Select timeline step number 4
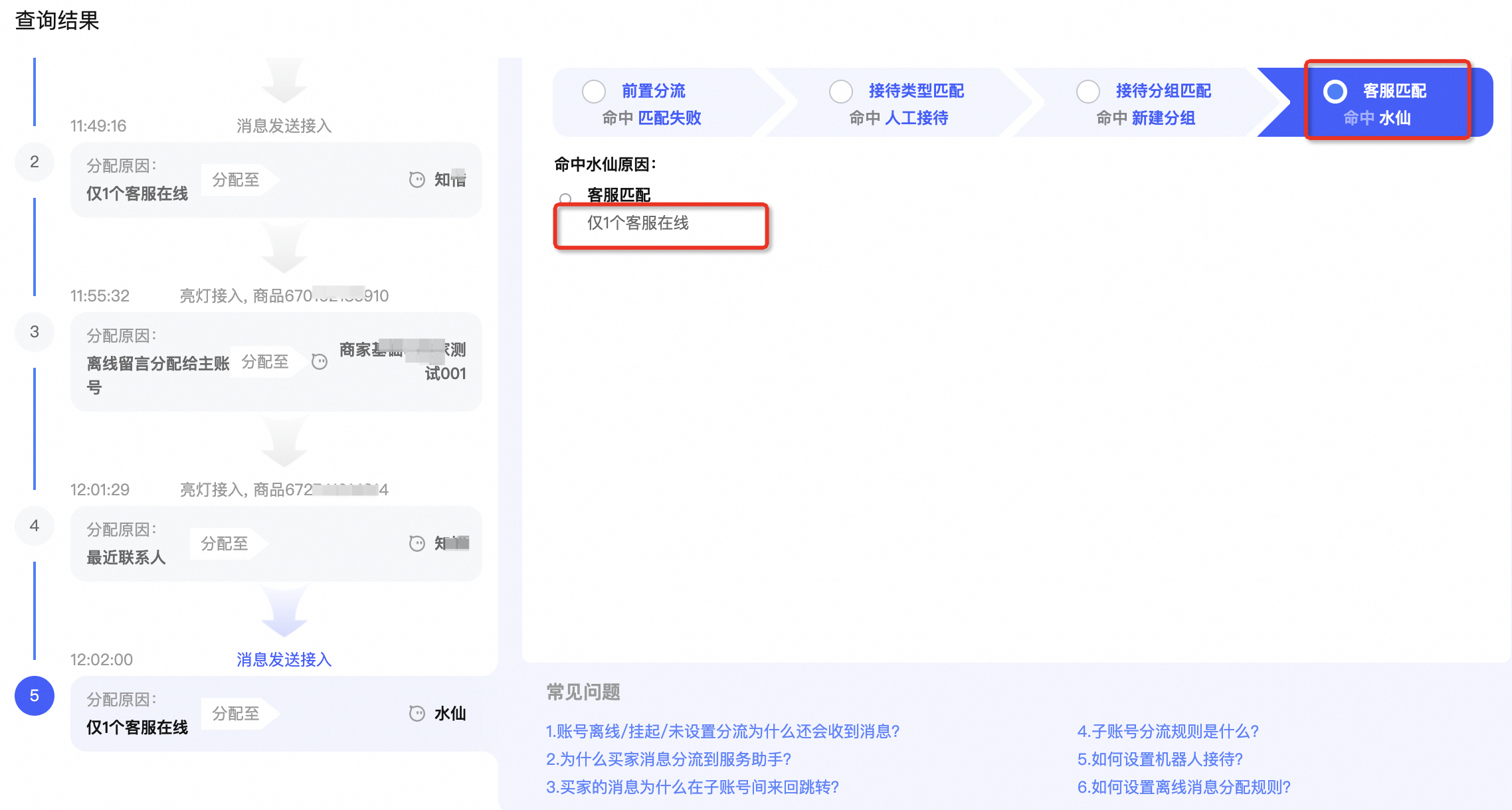 pyautogui.click(x=35, y=525)
